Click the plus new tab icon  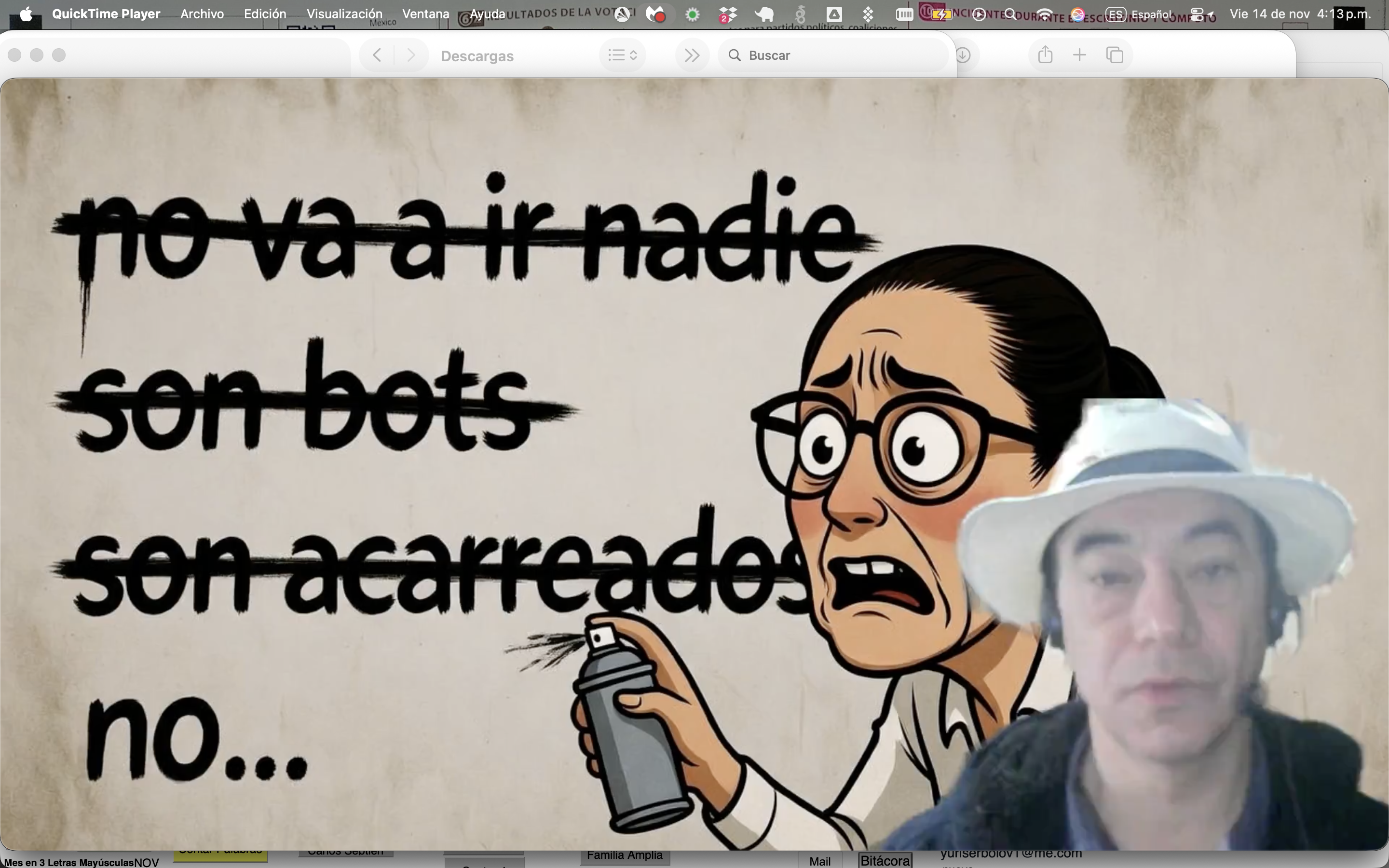(x=1079, y=55)
